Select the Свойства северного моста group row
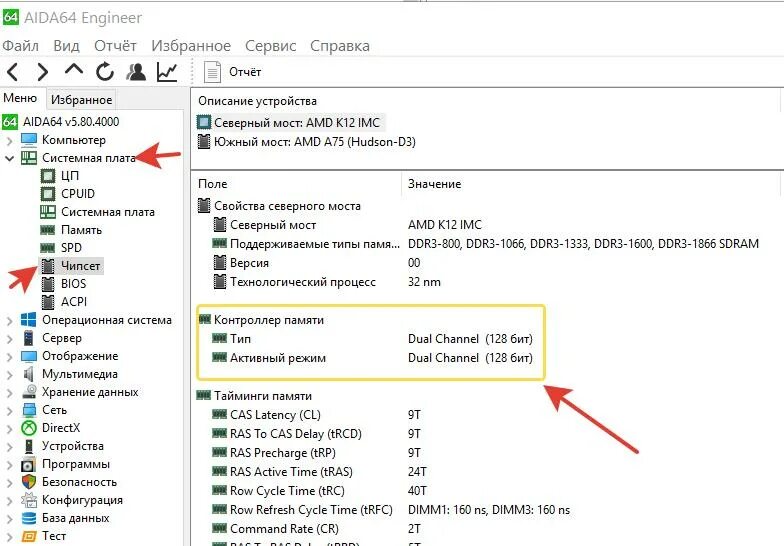 (x=280, y=206)
